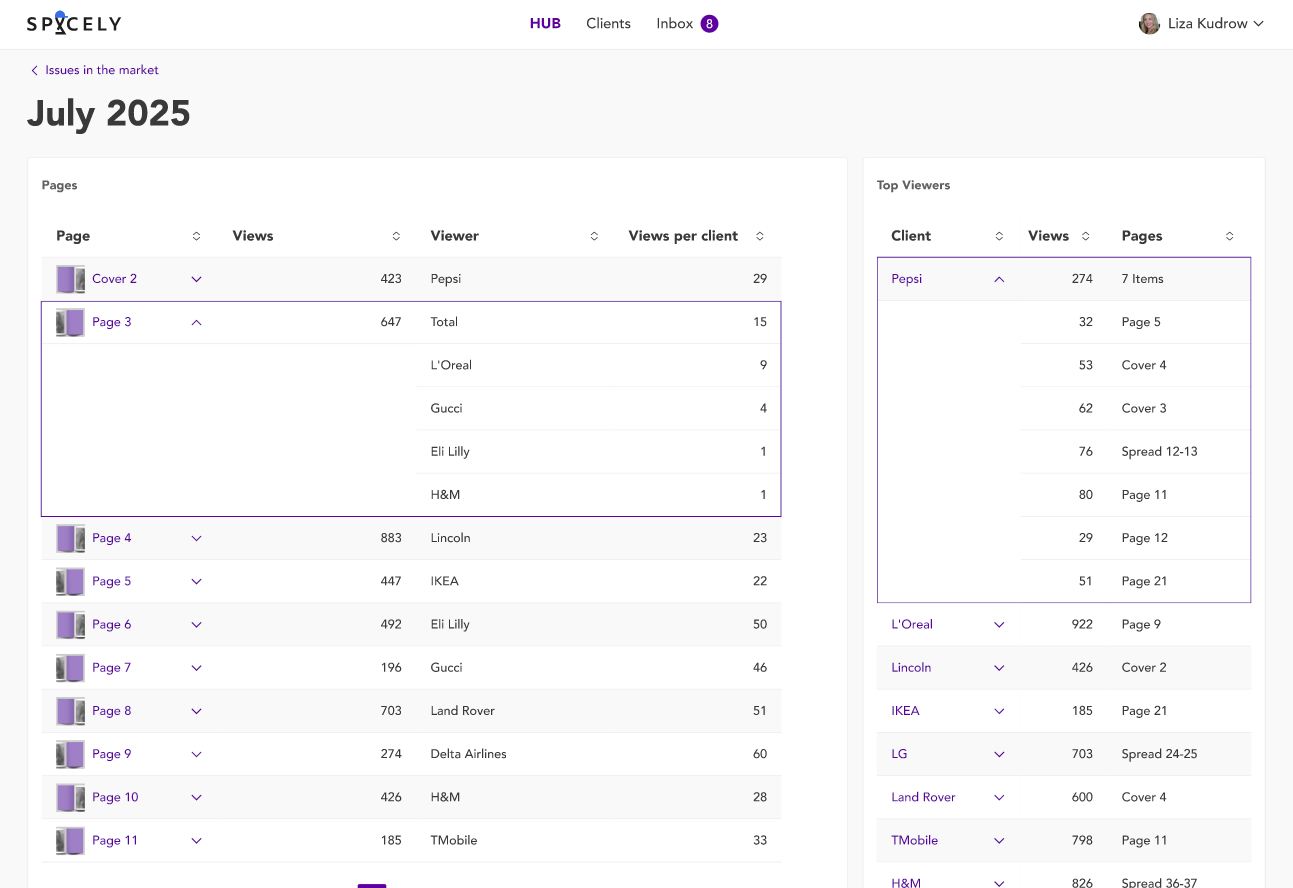Click the Page 3 thumbnail
Screen dimensions: 1293x888
[x=70, y=322]
